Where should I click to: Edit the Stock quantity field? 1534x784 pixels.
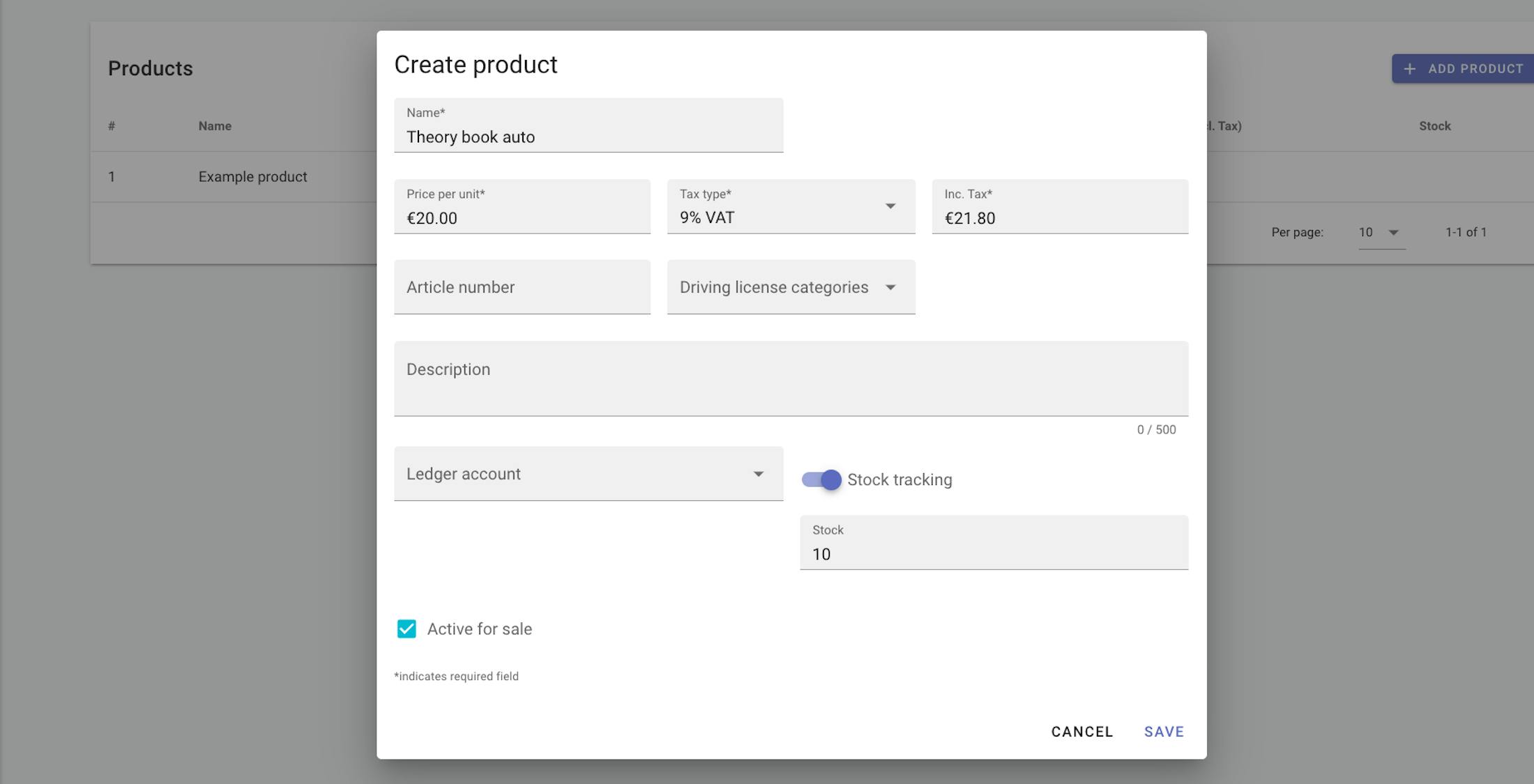[994, 543]
